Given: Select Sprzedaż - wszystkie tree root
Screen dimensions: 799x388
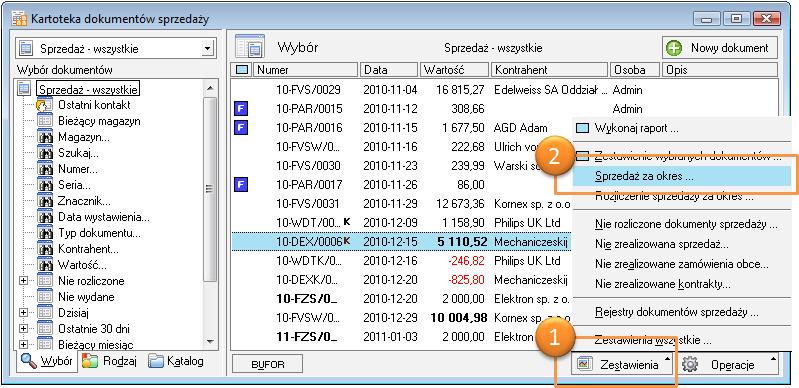Looking at the screenshot, I should coord(88,89).
